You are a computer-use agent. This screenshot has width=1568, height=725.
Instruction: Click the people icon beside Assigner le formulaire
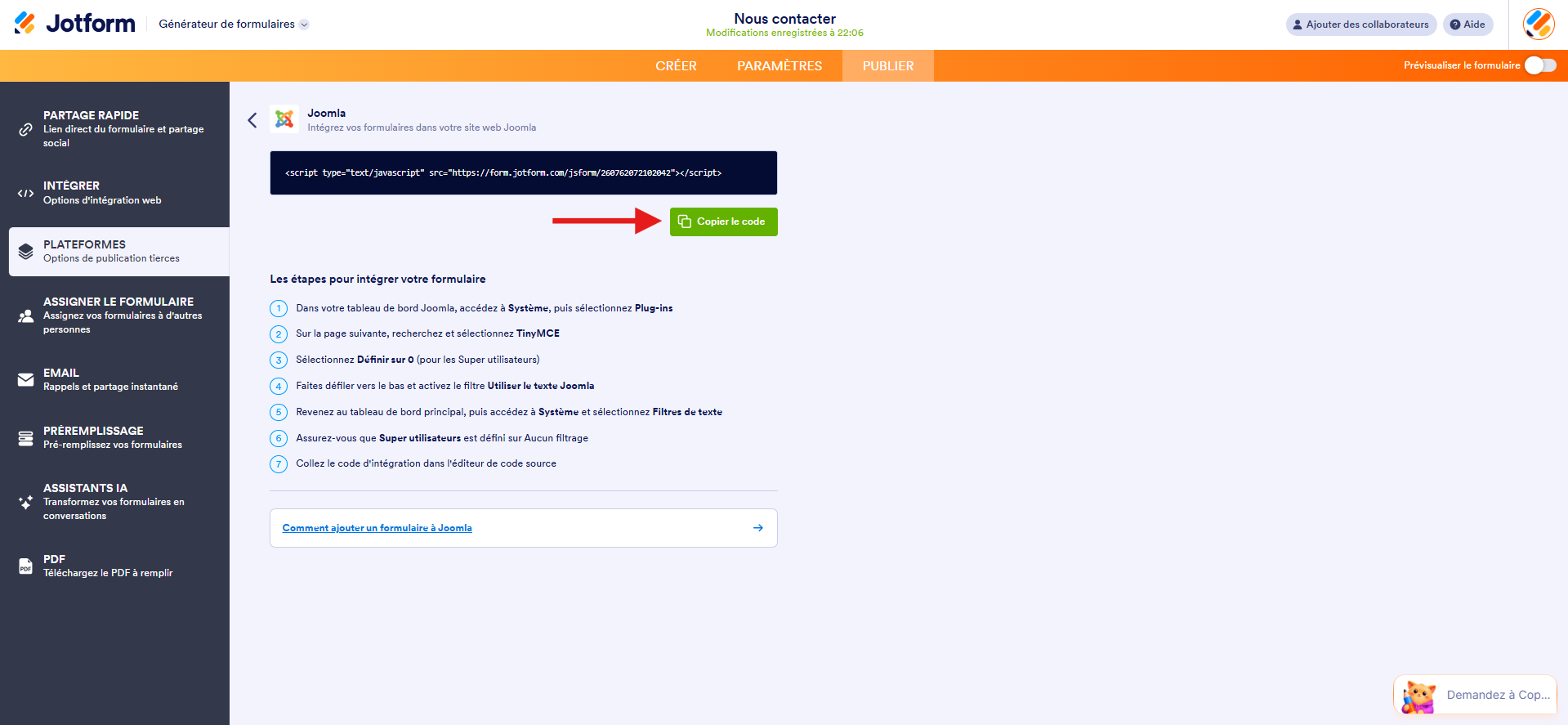tap(26, 316)
